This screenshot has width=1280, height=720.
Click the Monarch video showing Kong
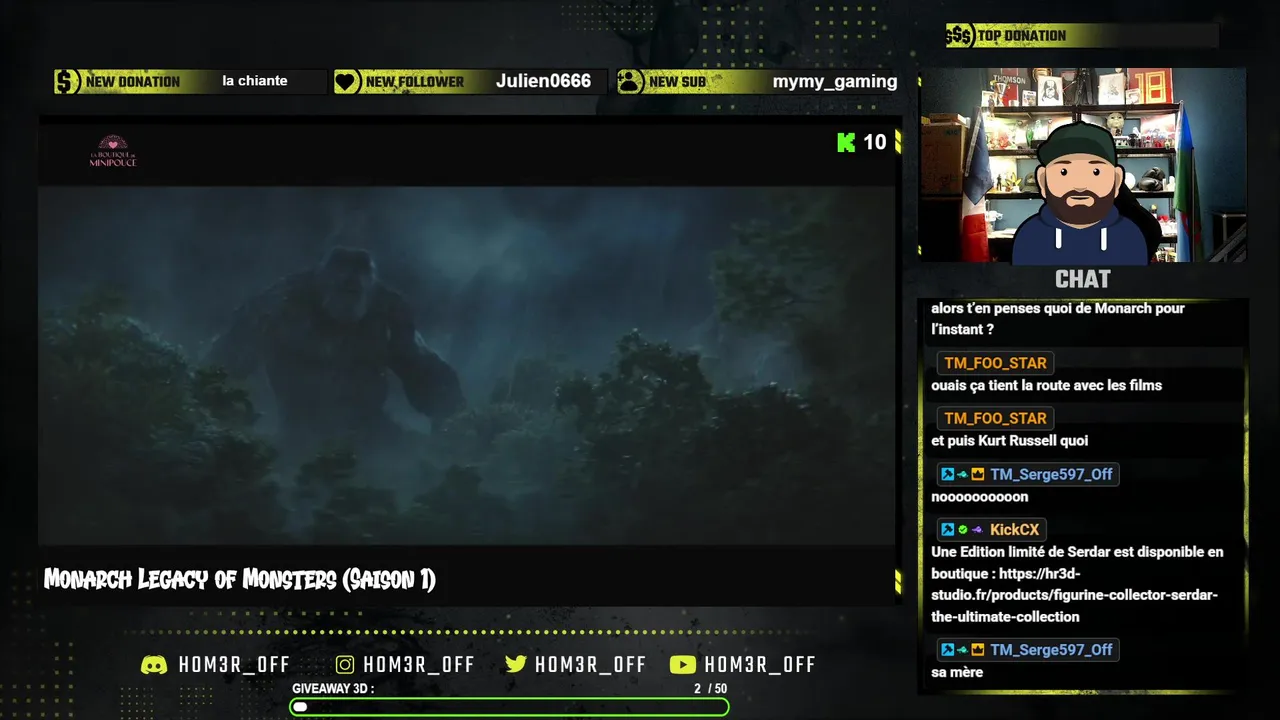(466, 365)
